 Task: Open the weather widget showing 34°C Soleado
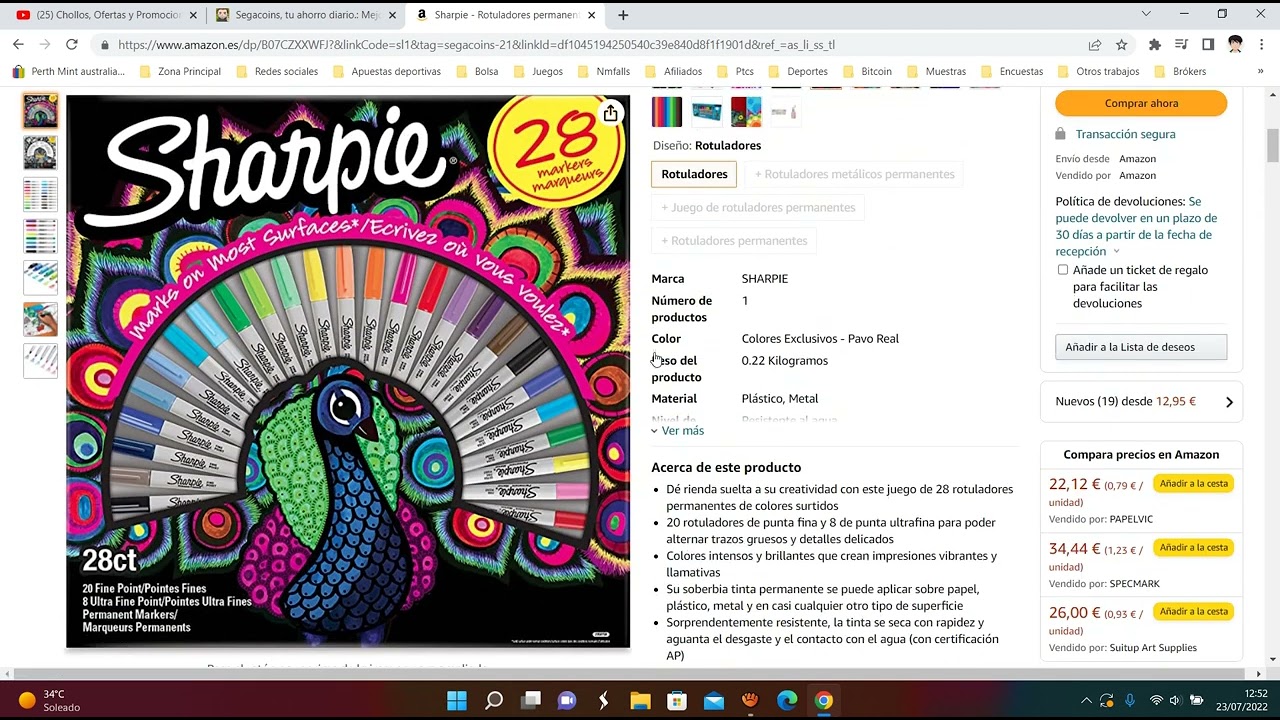tap(50, 700)
